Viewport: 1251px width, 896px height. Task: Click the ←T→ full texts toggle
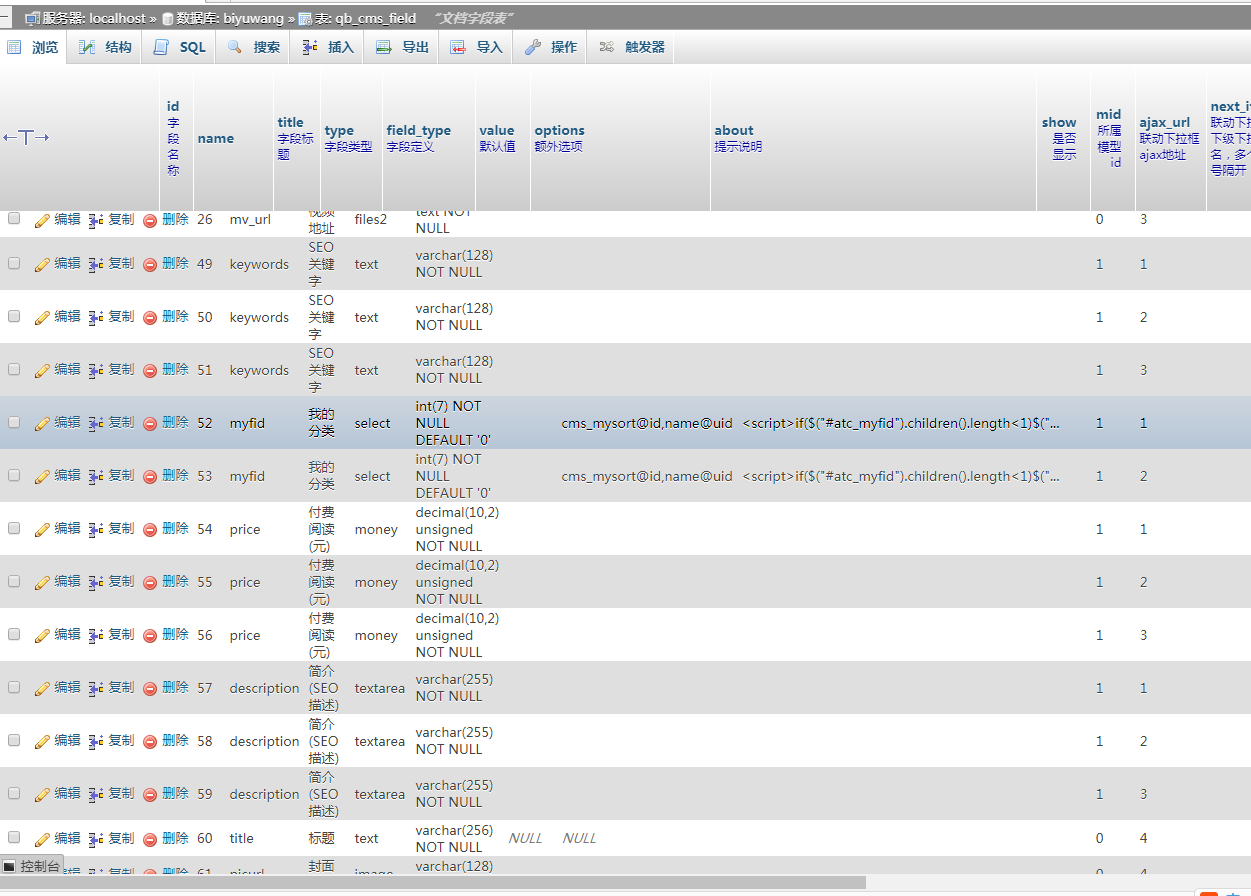pyautogui.click(x=26, y=138)
